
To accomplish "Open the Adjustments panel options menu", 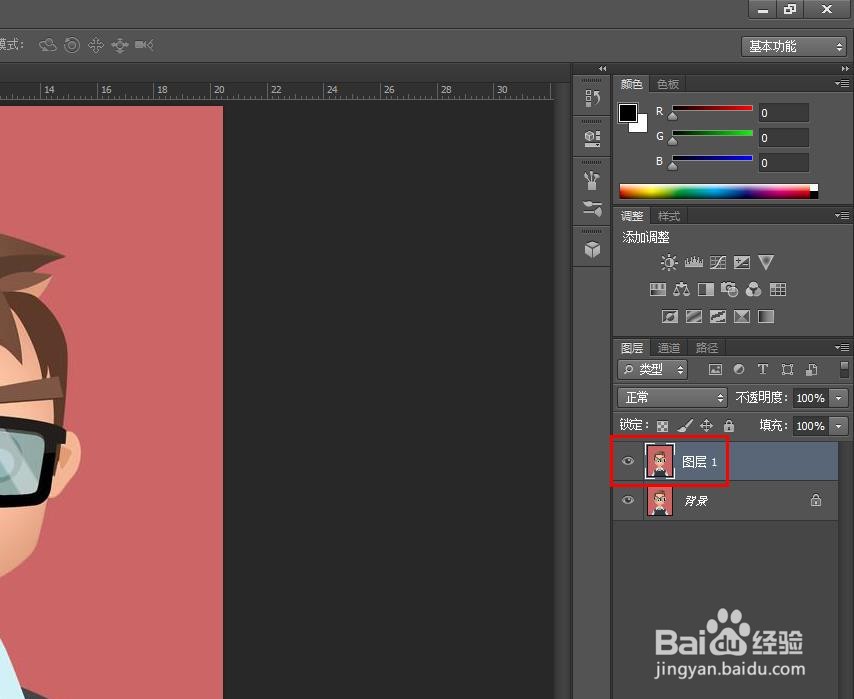I will (843, 216).
